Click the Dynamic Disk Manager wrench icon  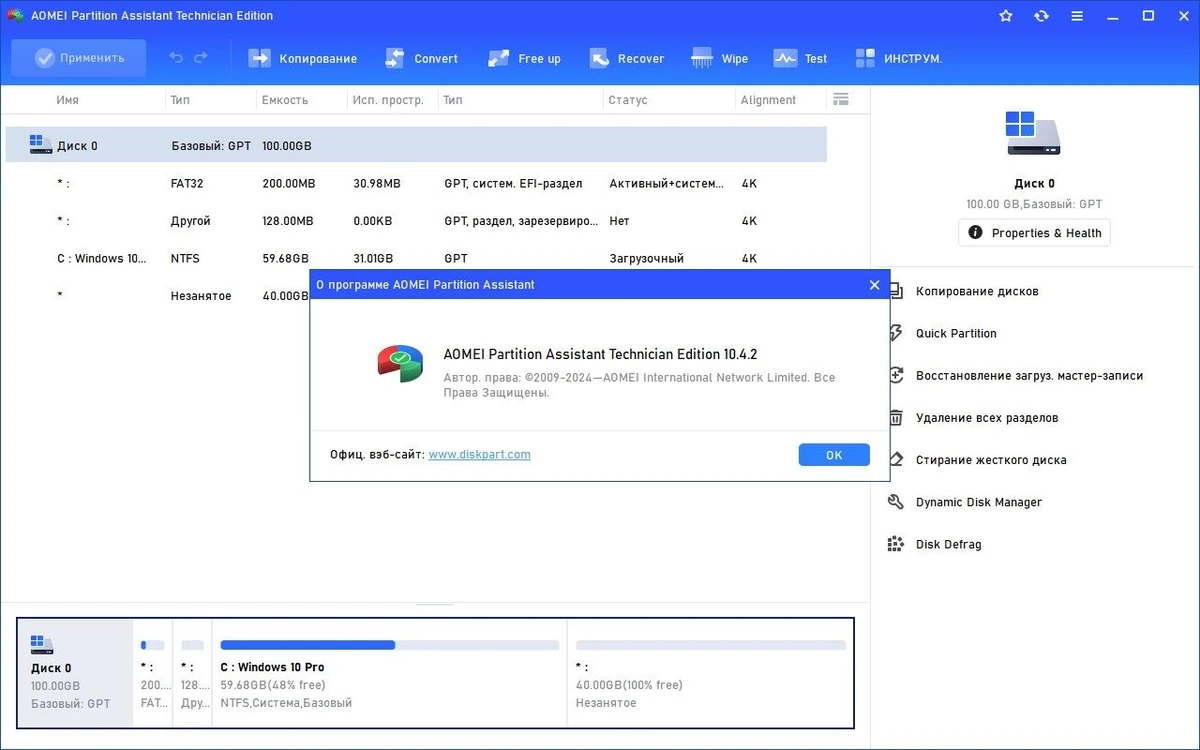click(x=896, y=502)
